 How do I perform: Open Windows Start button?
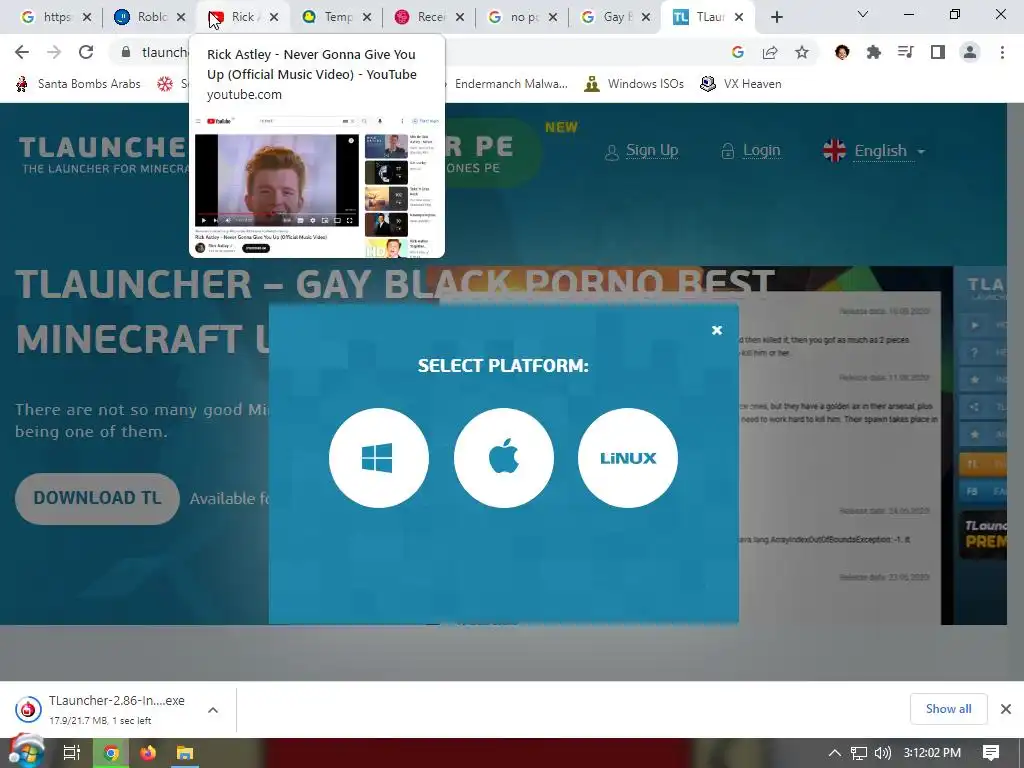pyautogui.click(x=25, y=753)
